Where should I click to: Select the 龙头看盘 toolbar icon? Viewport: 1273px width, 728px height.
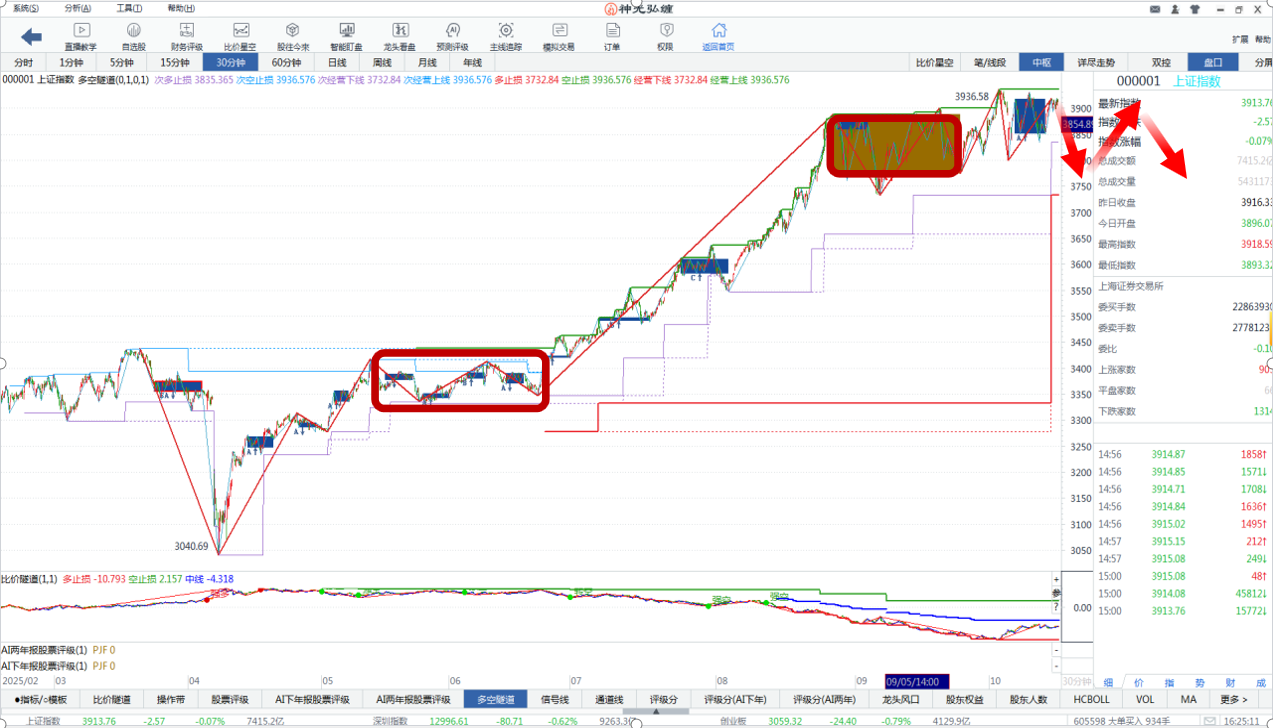click(400, 37)
